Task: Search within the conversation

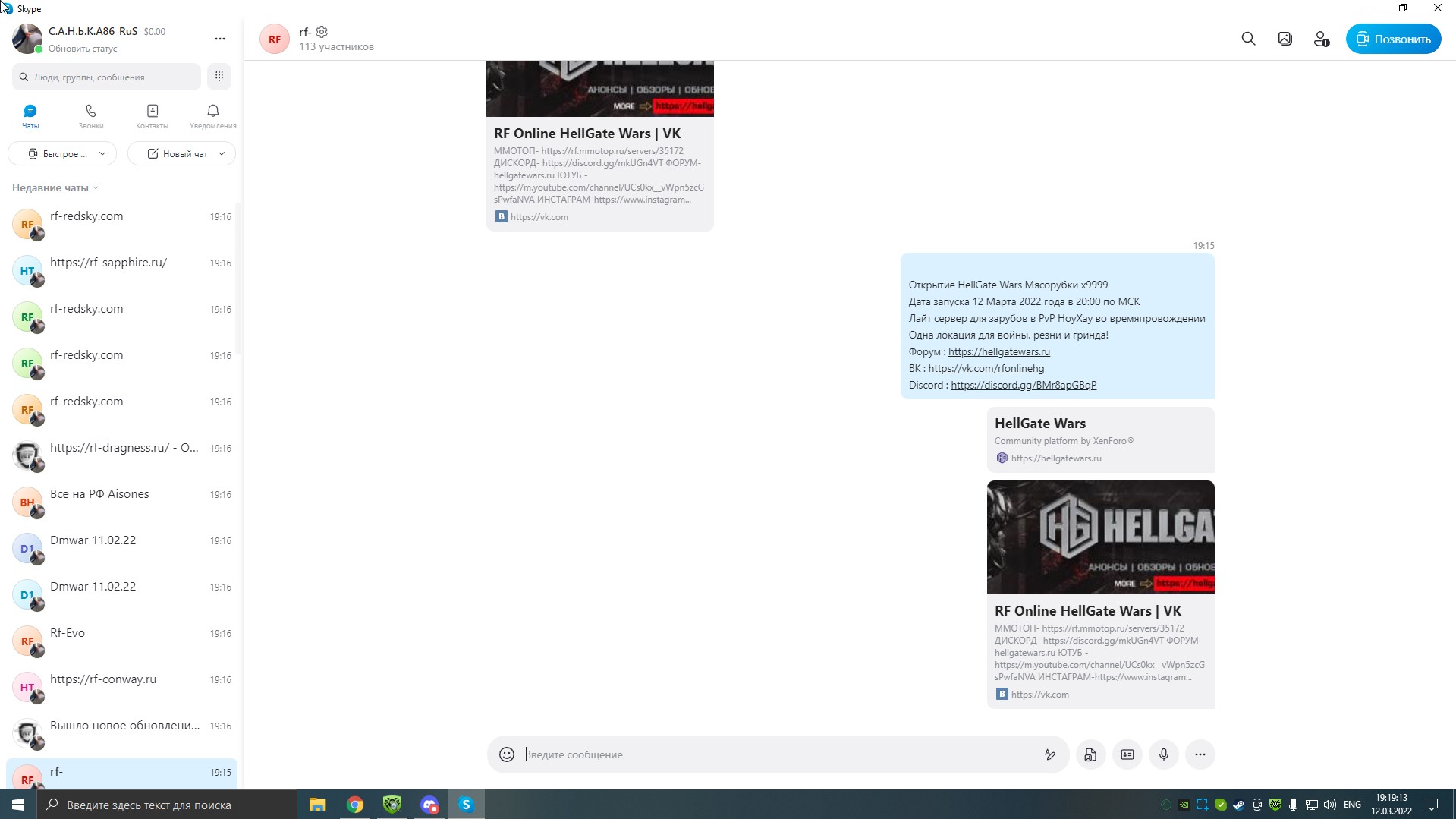Action: click(1248, 39)
